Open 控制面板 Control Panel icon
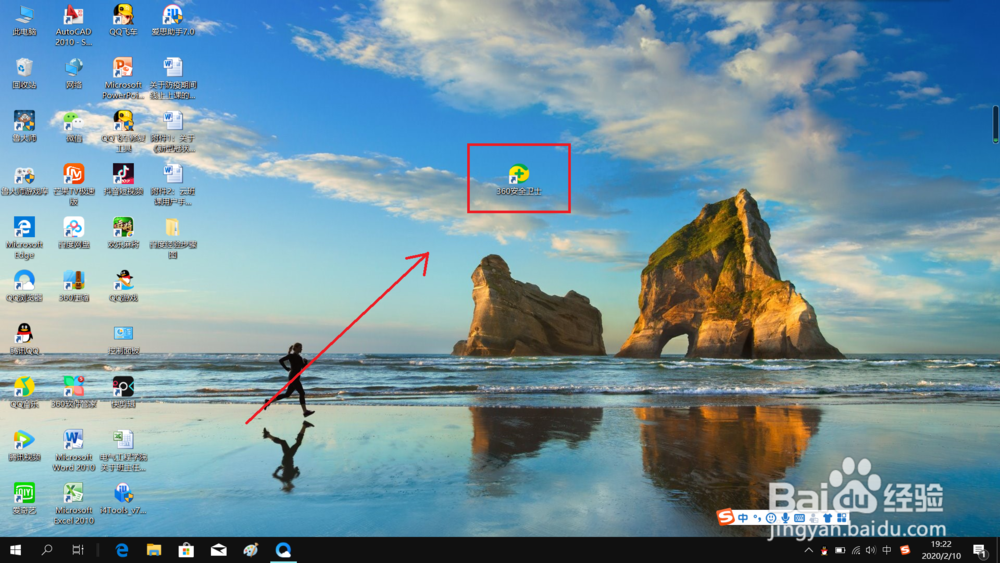Screen dimensions: 1000x563 (123, 339)
